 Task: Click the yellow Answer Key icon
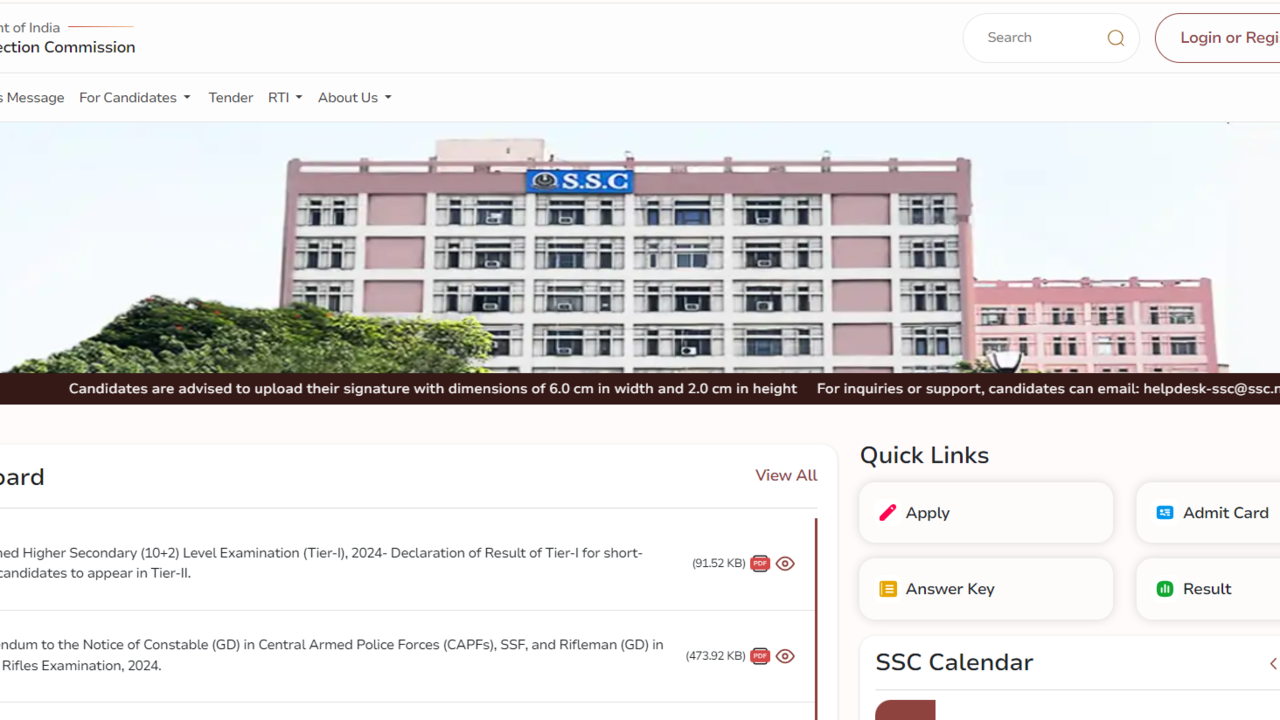(887, 589)
